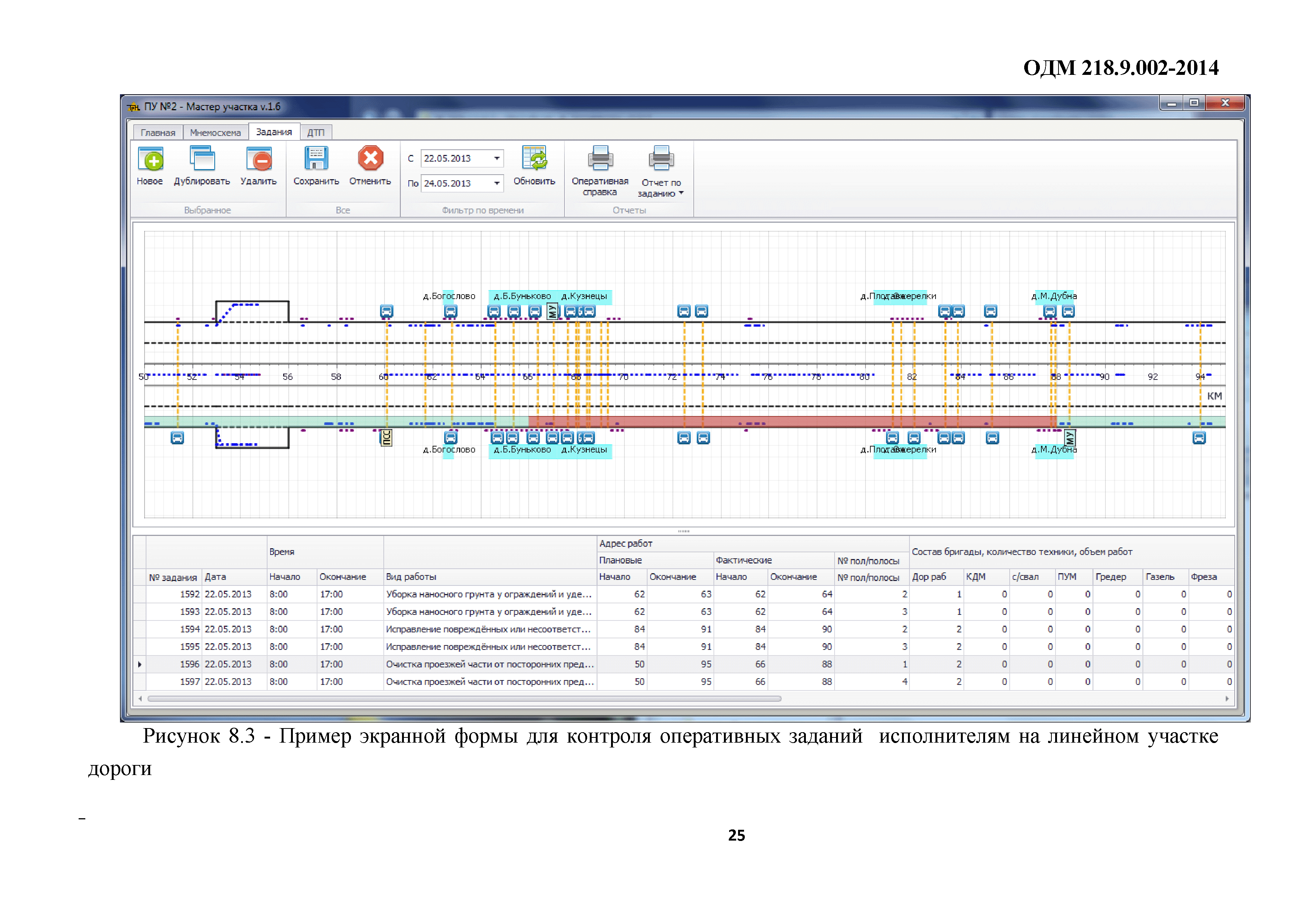1307x924 pixels.
Task: Click the red Отменить cancel icon
Action: tap(370, 159)
